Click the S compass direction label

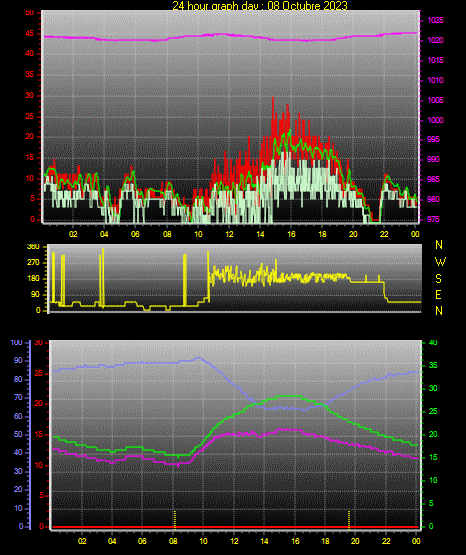(438, 279)
